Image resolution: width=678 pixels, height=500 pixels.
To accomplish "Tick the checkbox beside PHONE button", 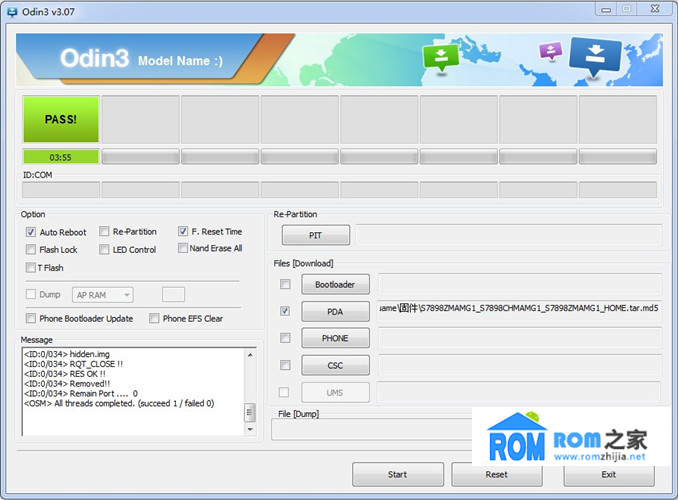I will coord(285,338).
